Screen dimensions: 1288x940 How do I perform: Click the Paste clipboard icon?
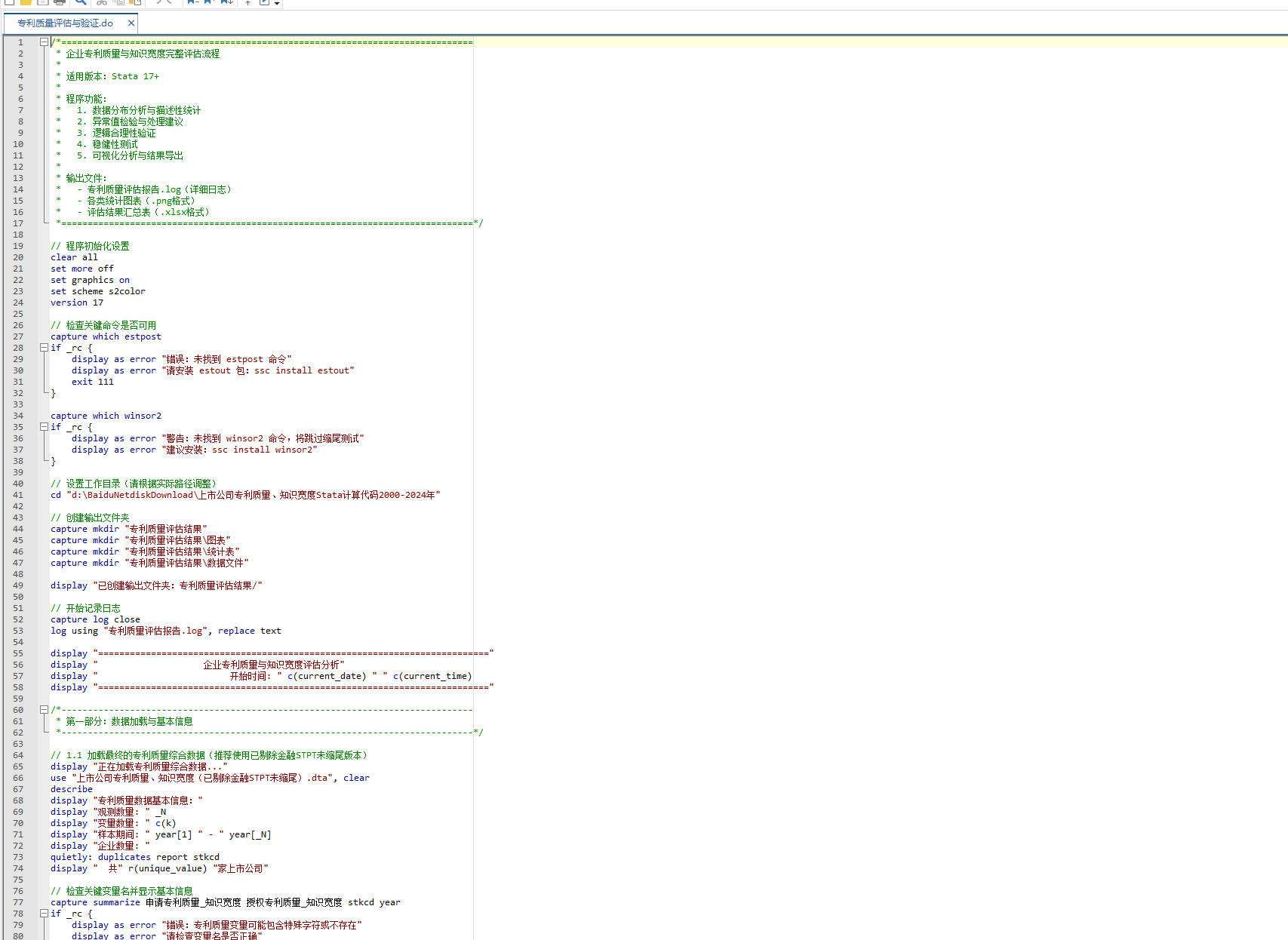point(136,2)
